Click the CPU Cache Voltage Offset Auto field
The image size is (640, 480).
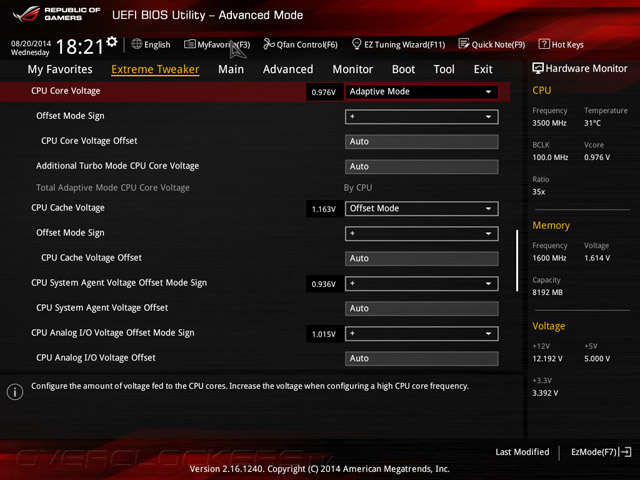[421, 258]
